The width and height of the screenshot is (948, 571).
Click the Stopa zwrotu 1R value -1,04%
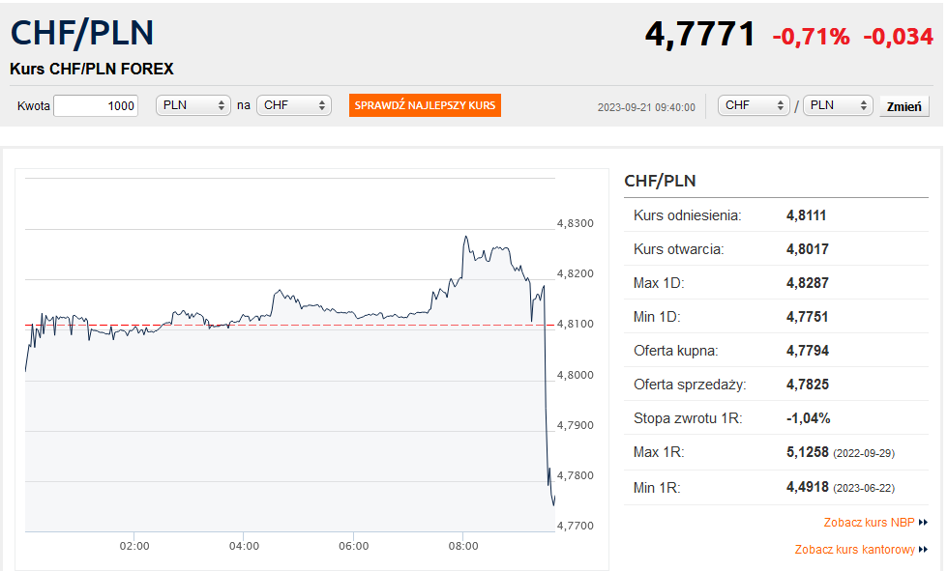click(x=808, y=419)
